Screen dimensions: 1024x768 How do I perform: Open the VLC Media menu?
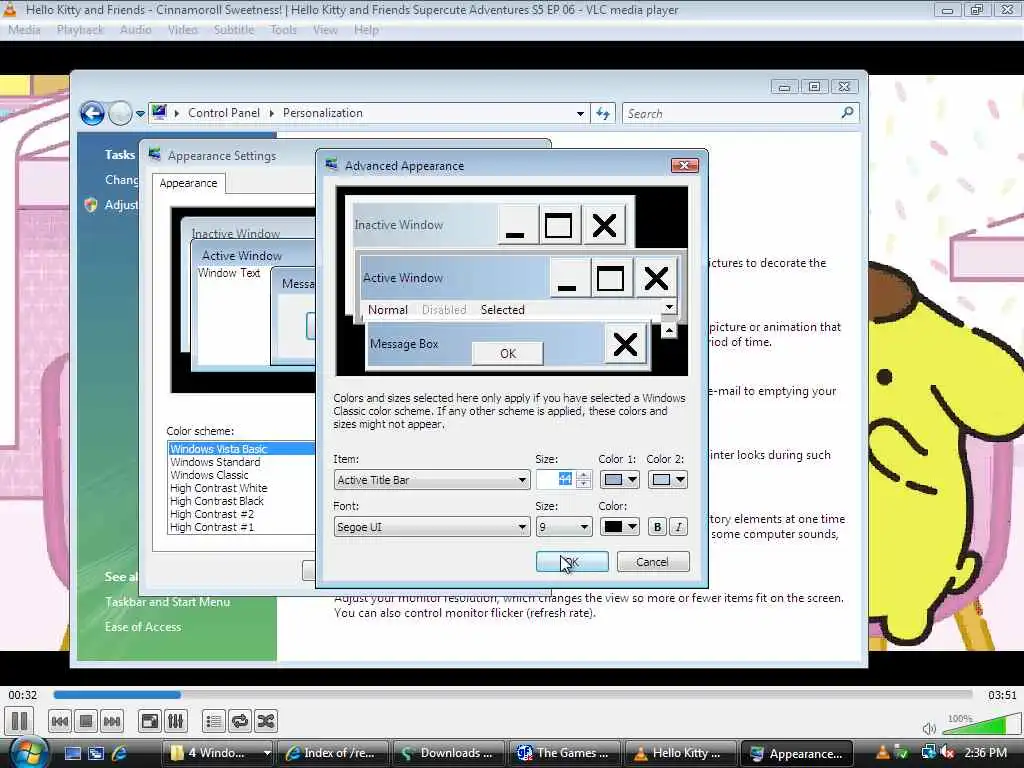tap(24, 30)
